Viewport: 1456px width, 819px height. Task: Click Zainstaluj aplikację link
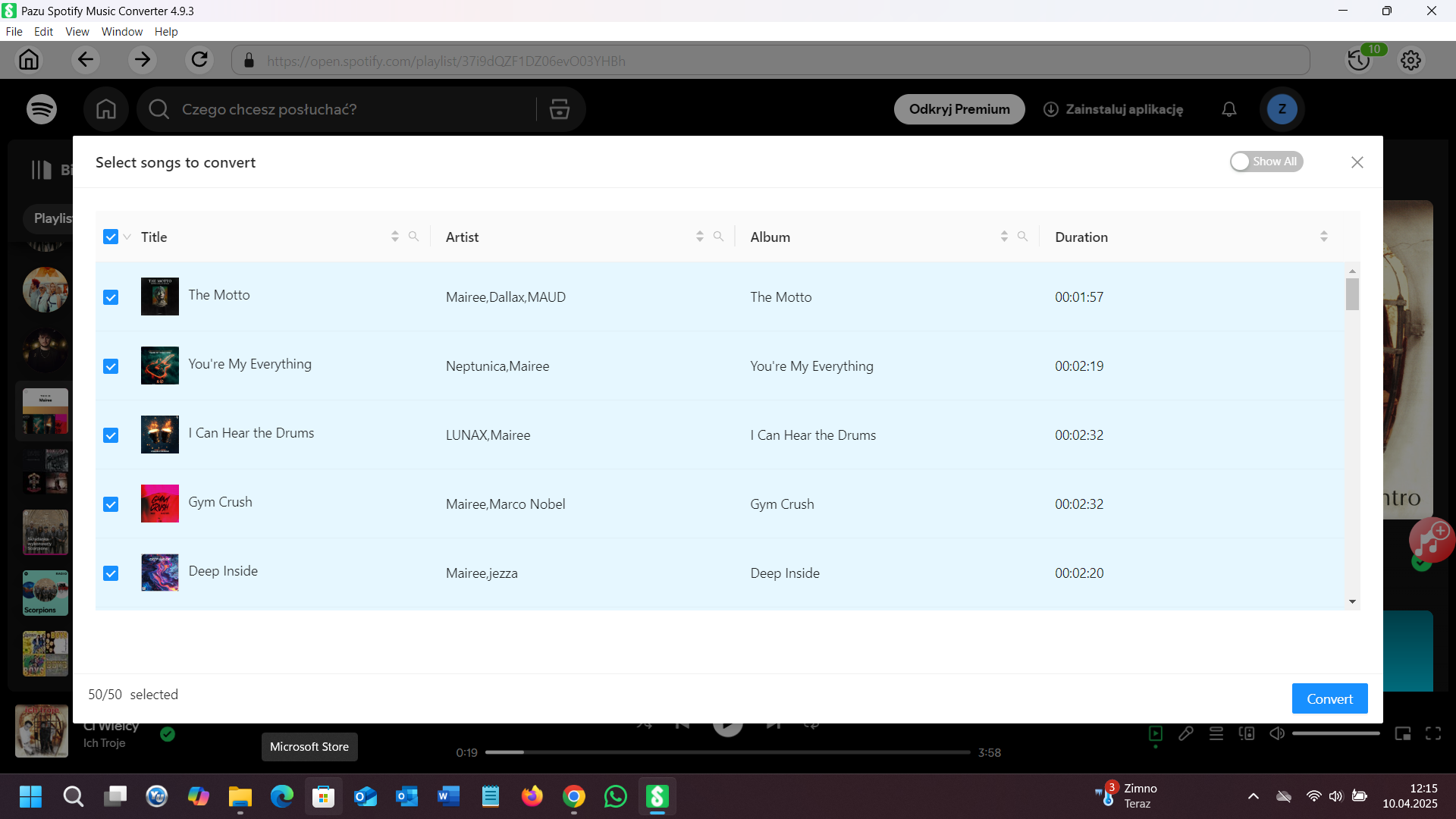[x=1113, y=109]
